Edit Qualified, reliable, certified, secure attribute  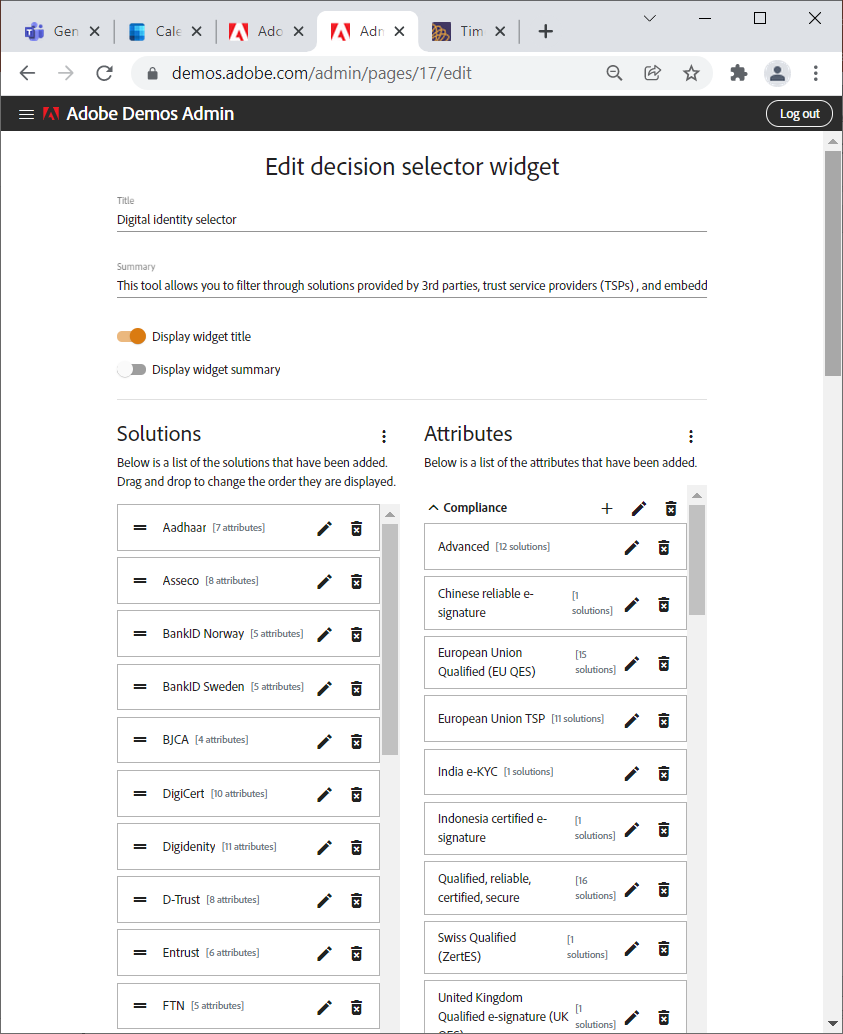point(631,890)
